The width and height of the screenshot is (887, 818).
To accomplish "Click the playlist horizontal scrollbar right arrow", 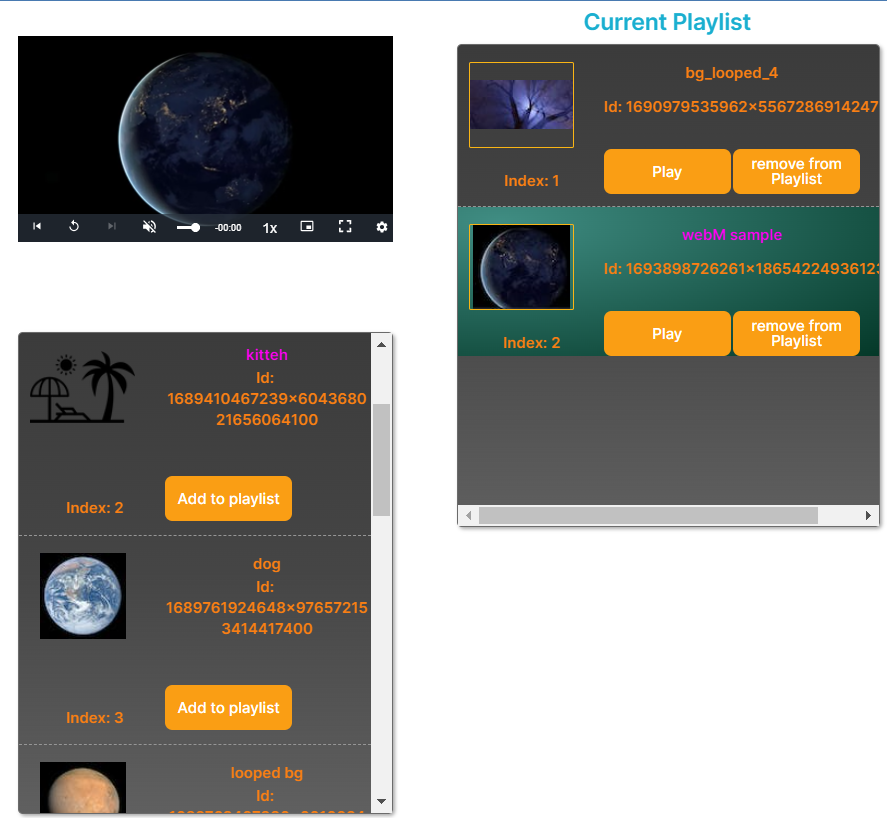I will (868, 515).
